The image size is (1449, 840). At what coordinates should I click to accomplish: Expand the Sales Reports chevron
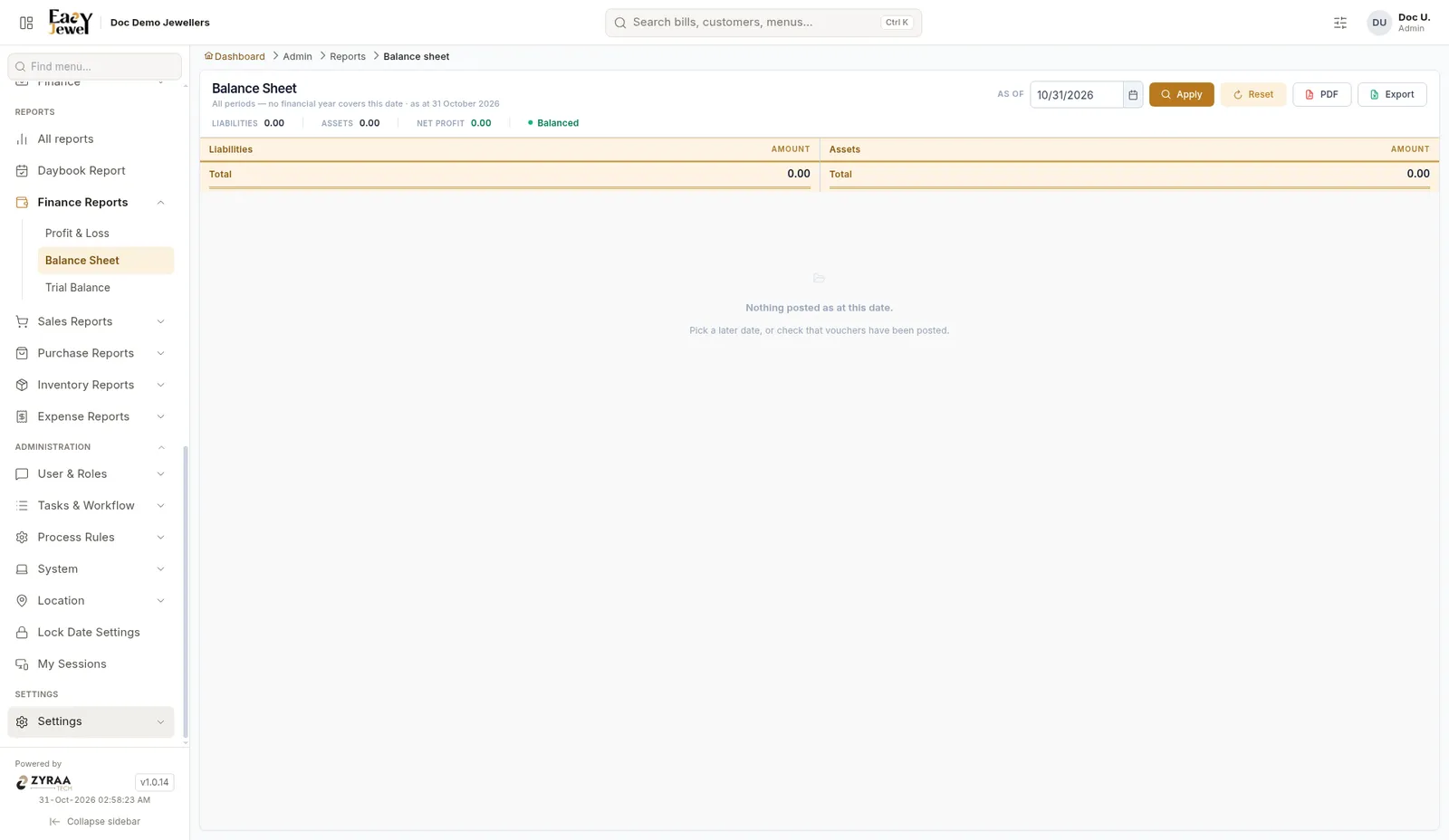160,321
